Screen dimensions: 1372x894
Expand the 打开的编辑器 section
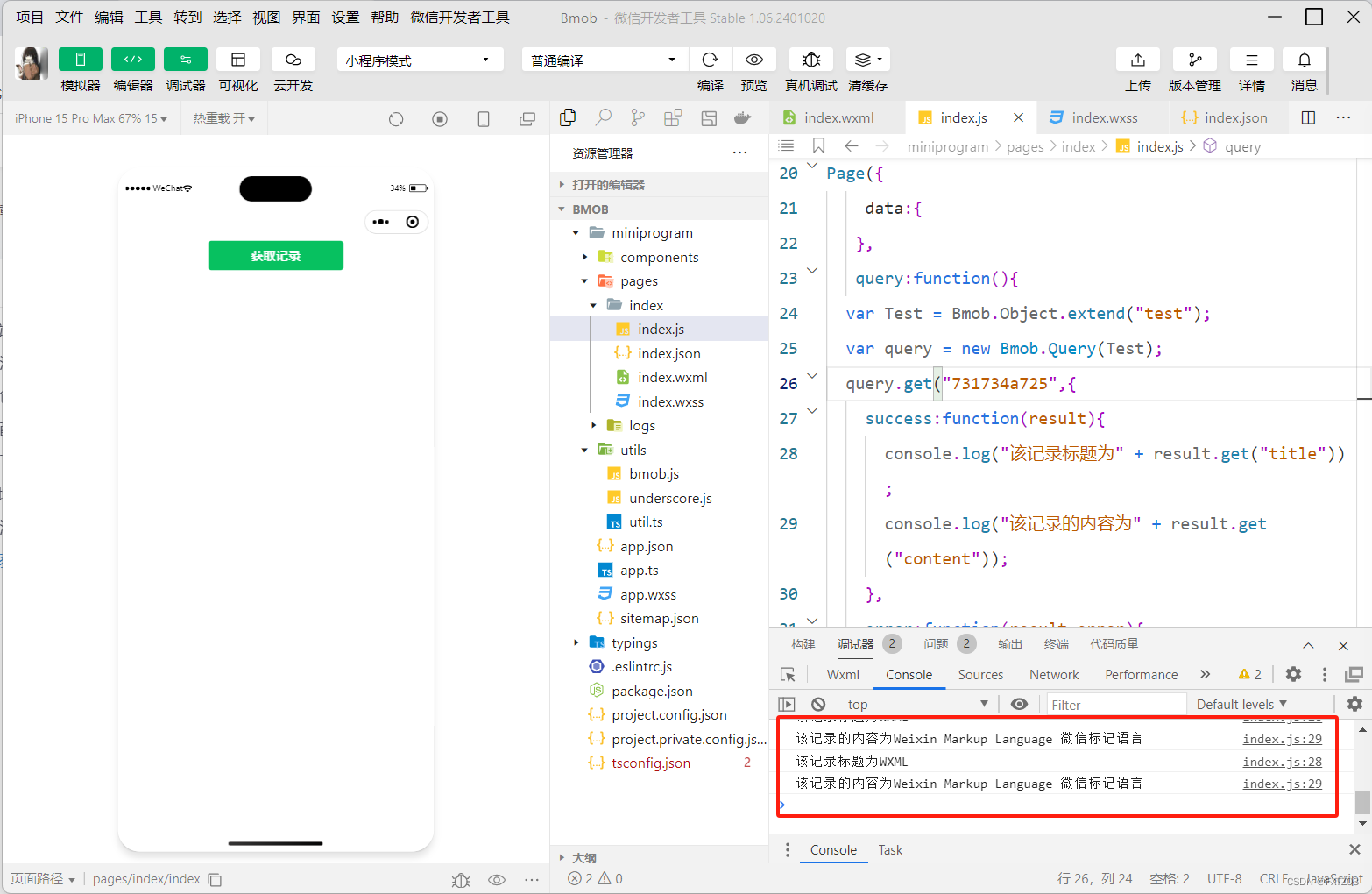[660, 185]
